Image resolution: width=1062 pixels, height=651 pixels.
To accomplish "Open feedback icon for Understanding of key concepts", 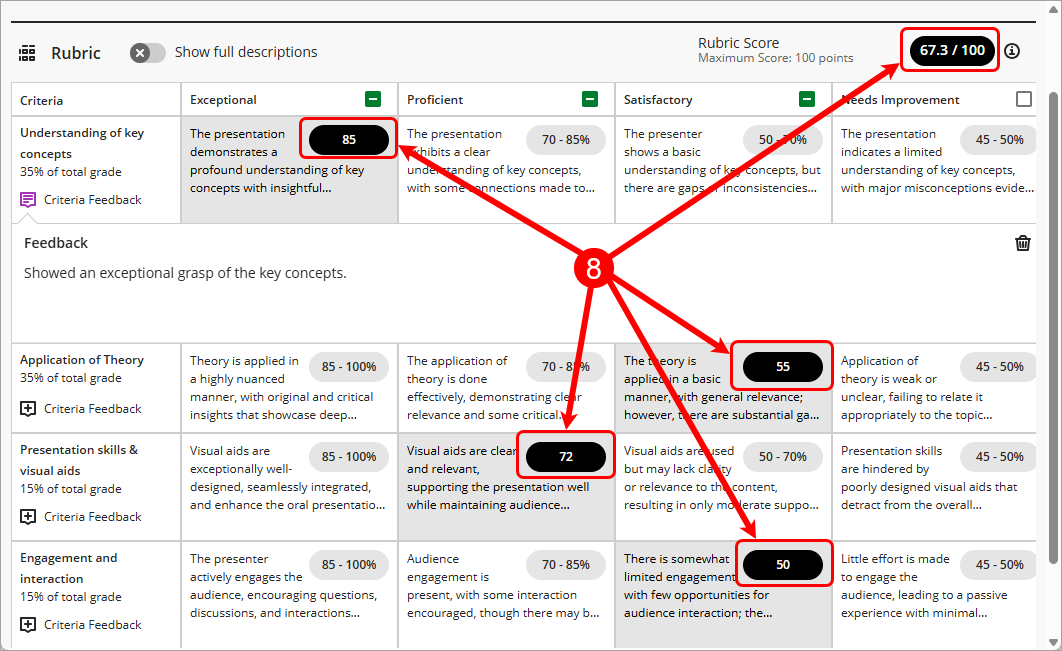I will [28, 200].
